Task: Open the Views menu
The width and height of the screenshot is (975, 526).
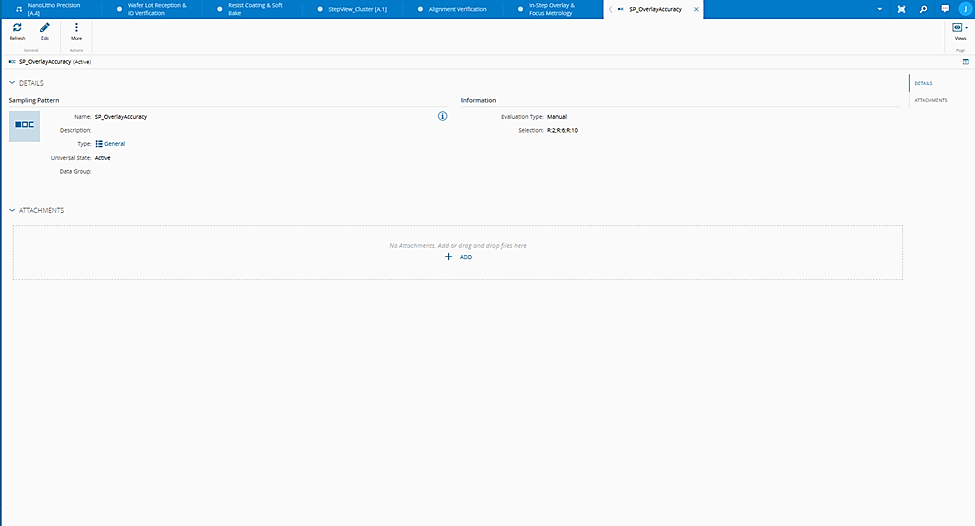Action: 960,31
